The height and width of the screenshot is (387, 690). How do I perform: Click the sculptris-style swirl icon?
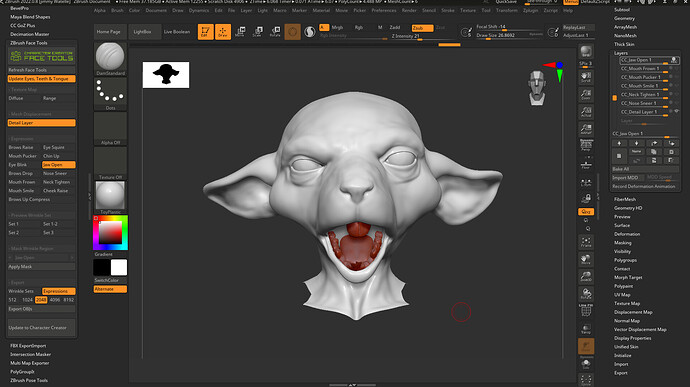[310, 32]
